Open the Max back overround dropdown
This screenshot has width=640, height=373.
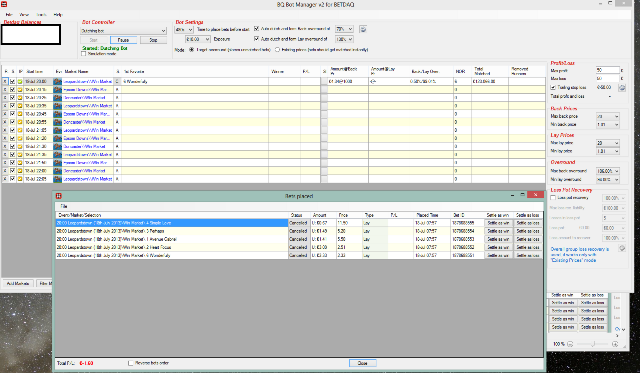(607, 171)
